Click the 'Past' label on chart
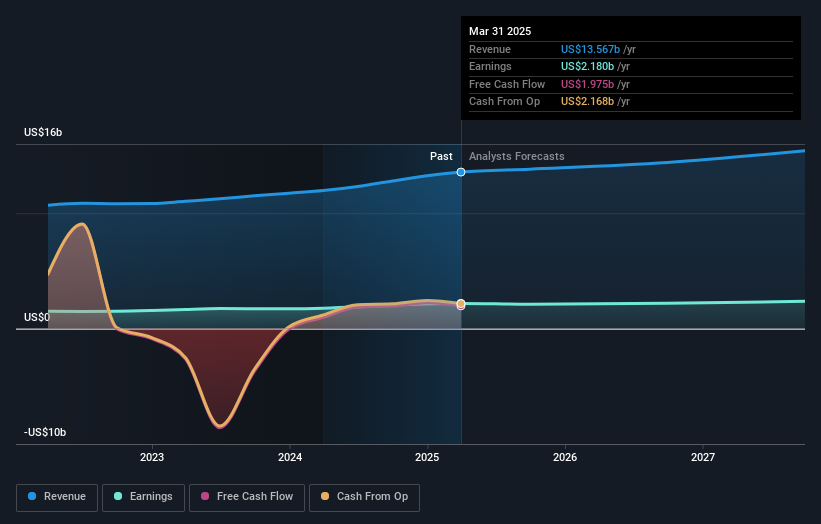 point(441,156)
